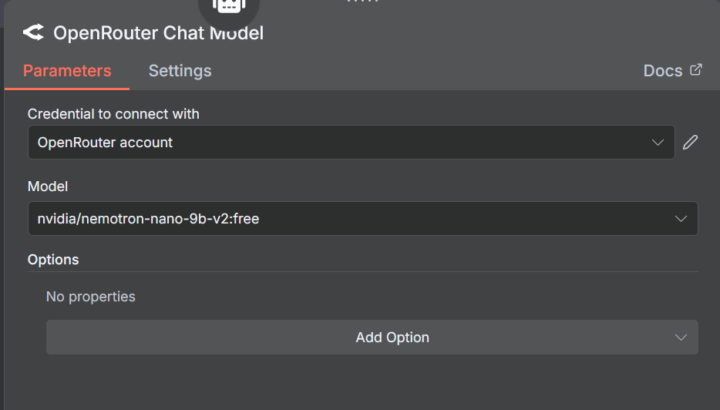Viewport: 720px width, 410px height.
Task: Open the nvidia/nemotron-nano-9b-v2:free model dropdown
Action: click(363, 219)
